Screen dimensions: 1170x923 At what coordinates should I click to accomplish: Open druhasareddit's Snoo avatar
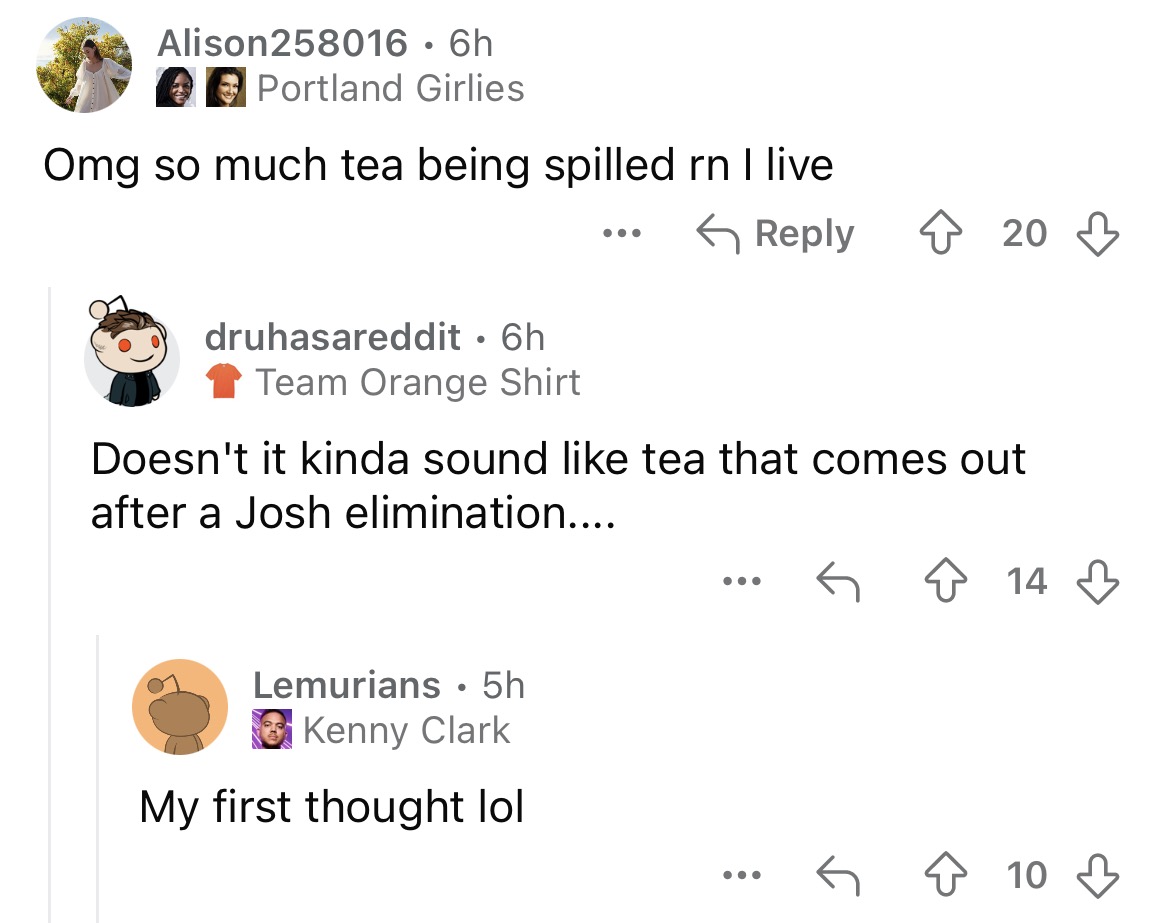pyautogui.click(x=132, y=352)
